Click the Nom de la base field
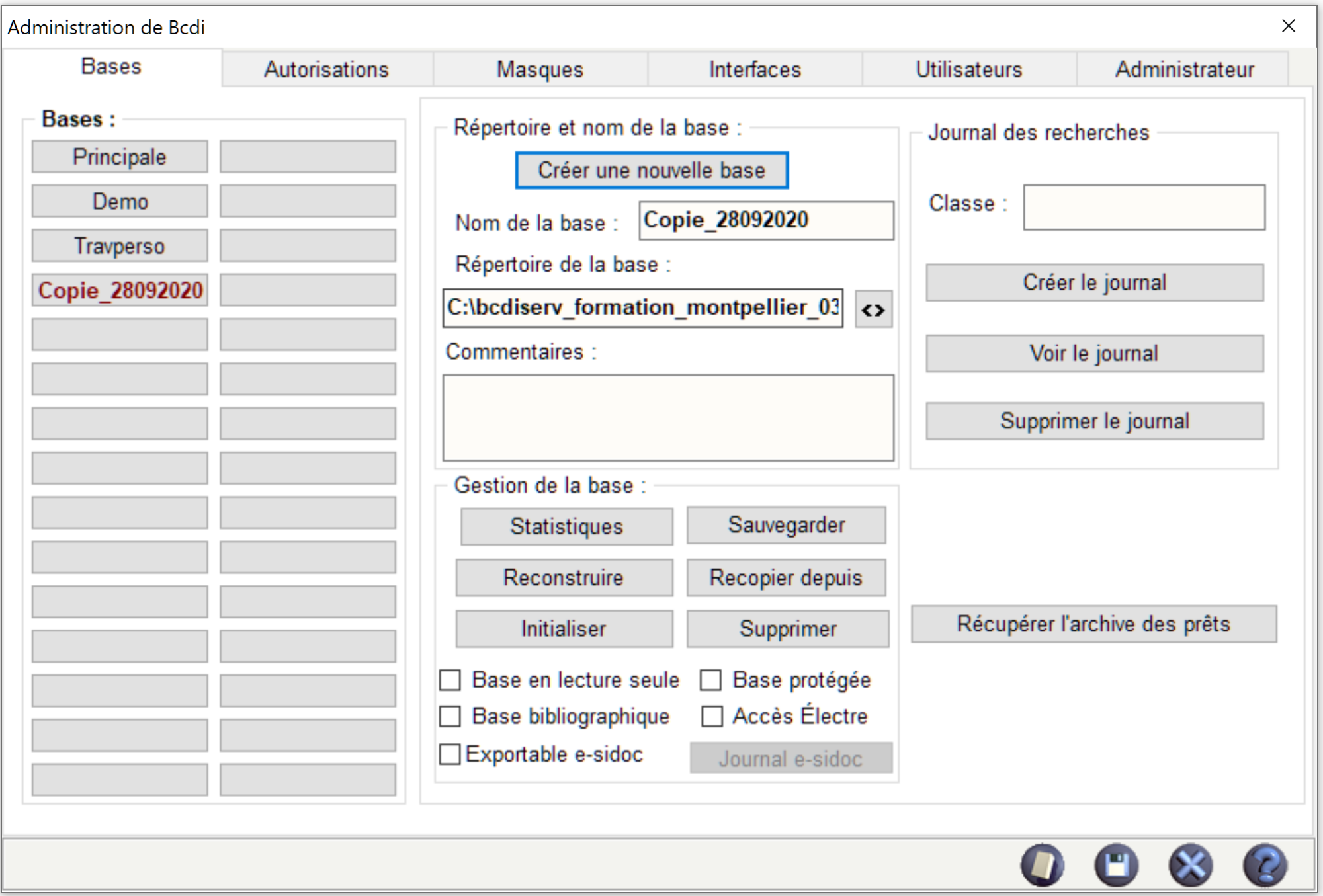Image resolution: width=1323 pixels, height=896 pixels. point(767,220)
